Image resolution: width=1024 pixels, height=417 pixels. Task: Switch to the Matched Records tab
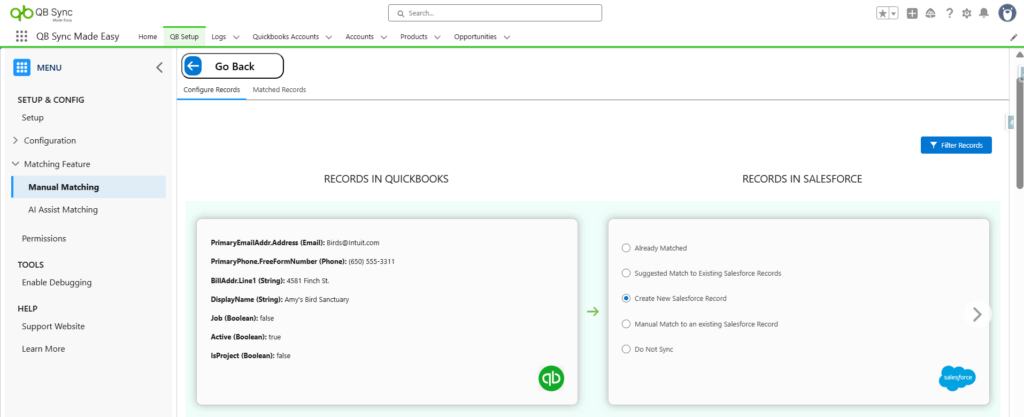pos(280,89)
